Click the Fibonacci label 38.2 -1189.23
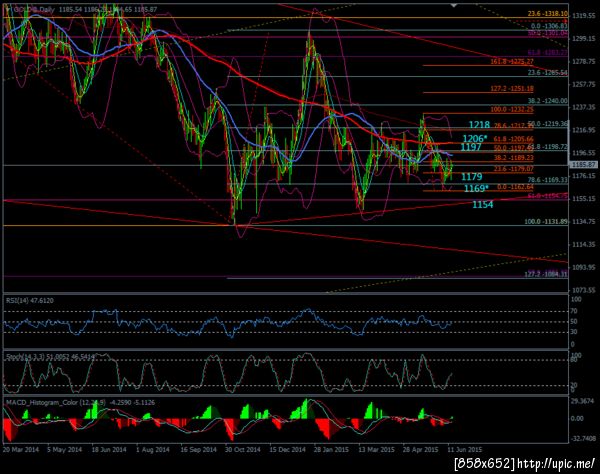 514,158
